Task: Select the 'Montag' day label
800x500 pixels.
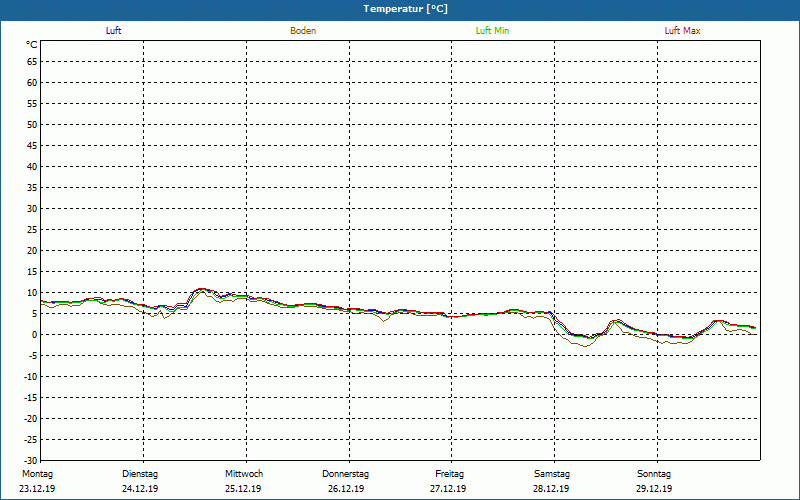Action: click(x=37, y=474)
